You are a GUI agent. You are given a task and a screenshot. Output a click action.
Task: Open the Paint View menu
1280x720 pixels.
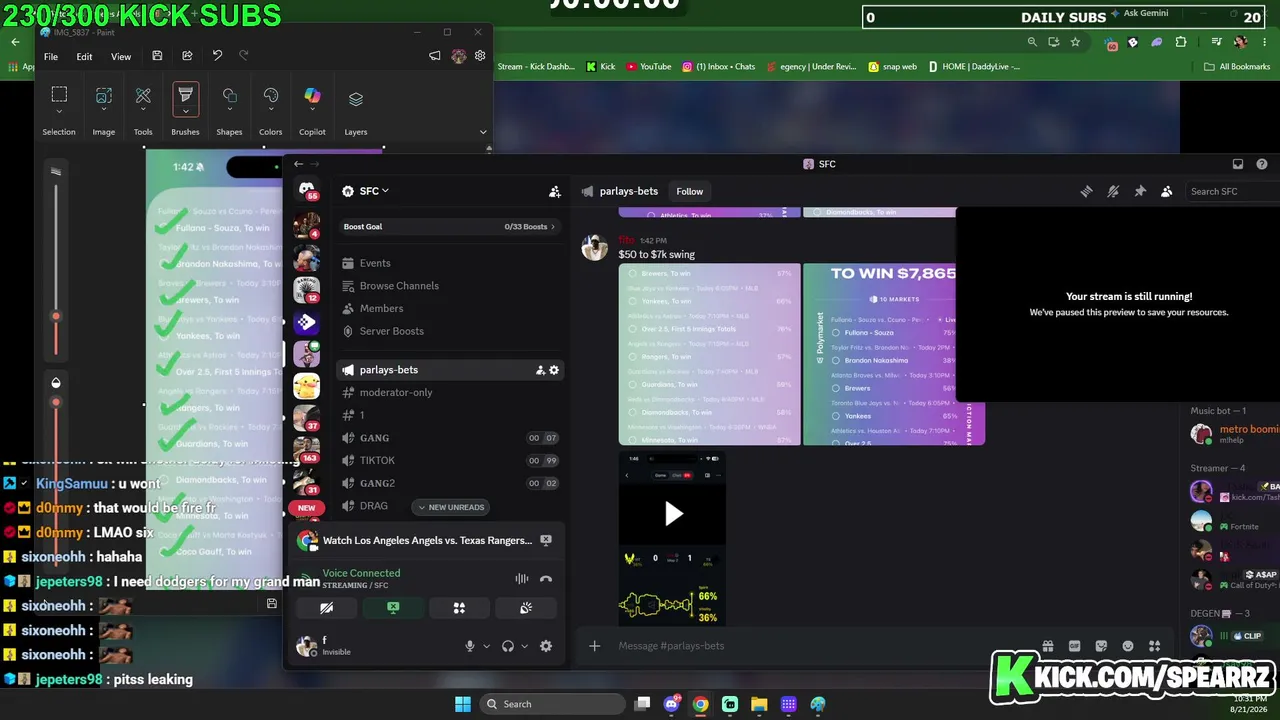pyautogui.click(x=120, y=57)
